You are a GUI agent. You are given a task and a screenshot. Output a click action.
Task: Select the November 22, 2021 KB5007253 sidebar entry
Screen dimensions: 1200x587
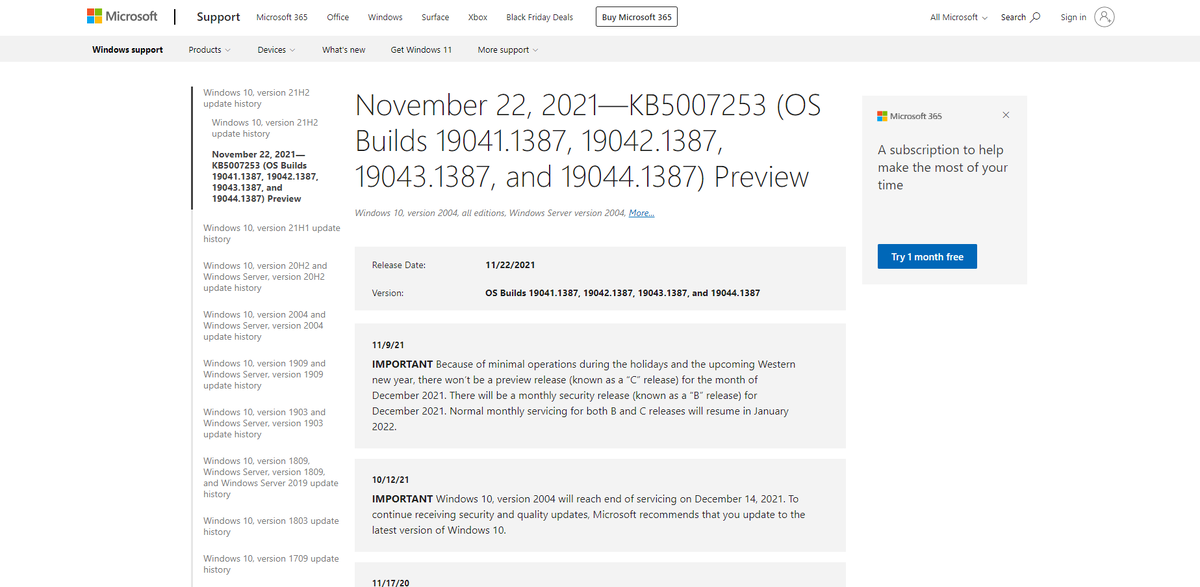265,176
